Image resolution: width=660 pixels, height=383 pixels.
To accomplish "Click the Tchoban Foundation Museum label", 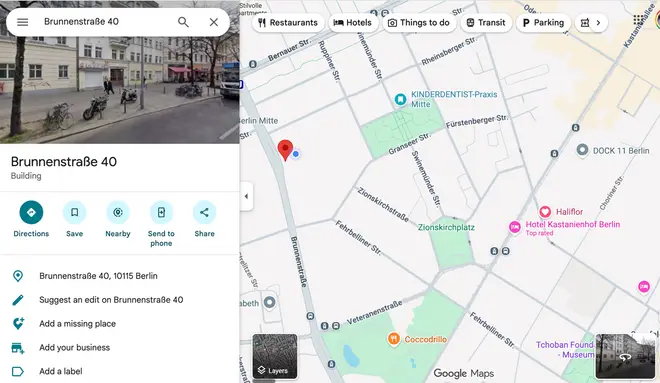I will pos(564,350).
